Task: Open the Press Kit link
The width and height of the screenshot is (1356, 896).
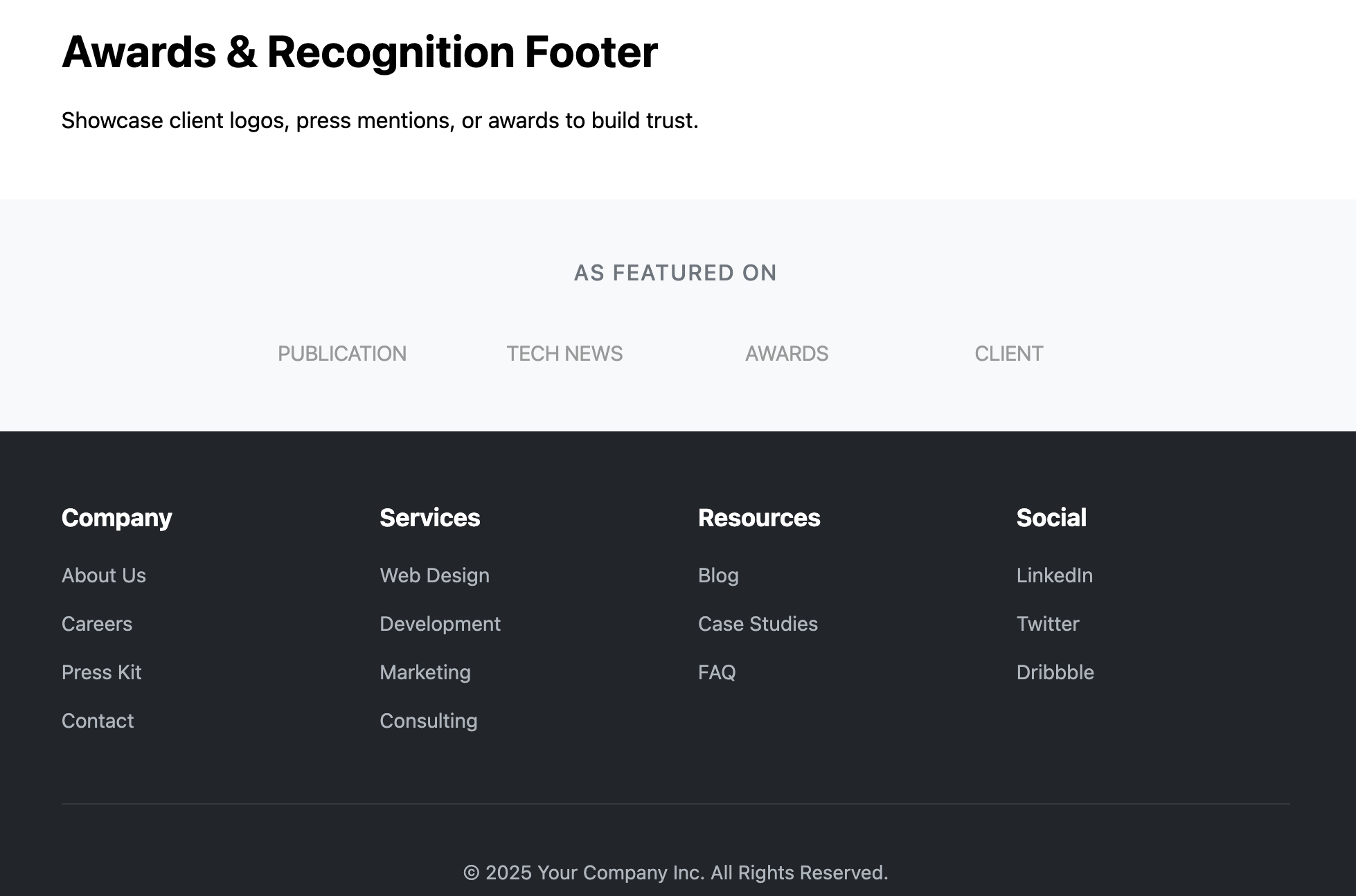Action: tap(102, 672)
